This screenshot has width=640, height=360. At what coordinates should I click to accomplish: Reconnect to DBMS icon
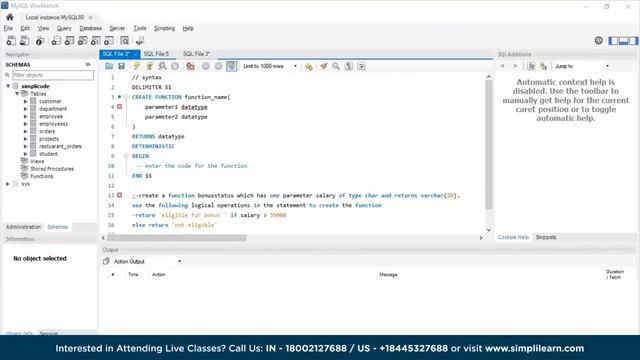[140, 40]
